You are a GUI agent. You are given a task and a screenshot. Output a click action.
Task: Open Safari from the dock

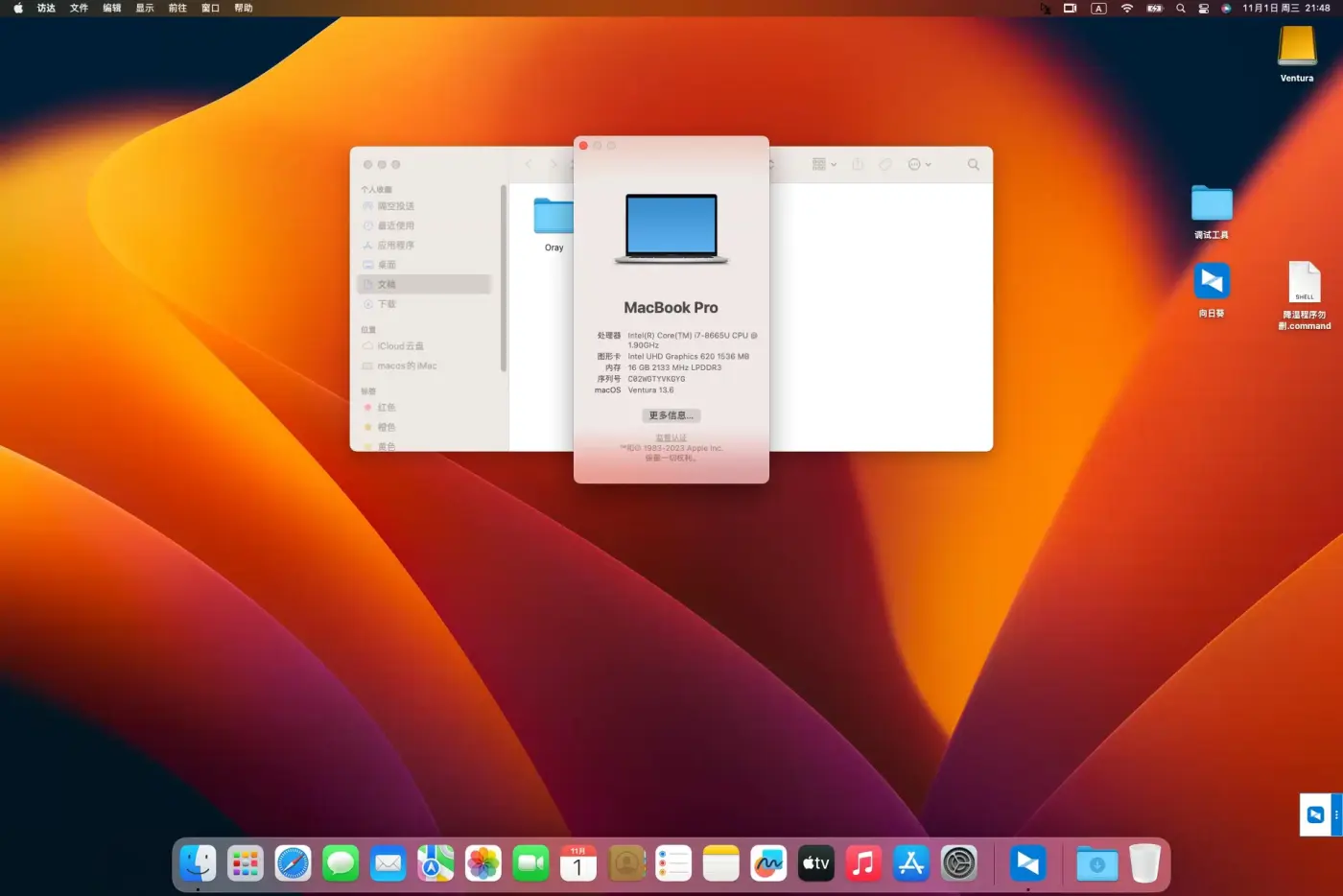293,863
